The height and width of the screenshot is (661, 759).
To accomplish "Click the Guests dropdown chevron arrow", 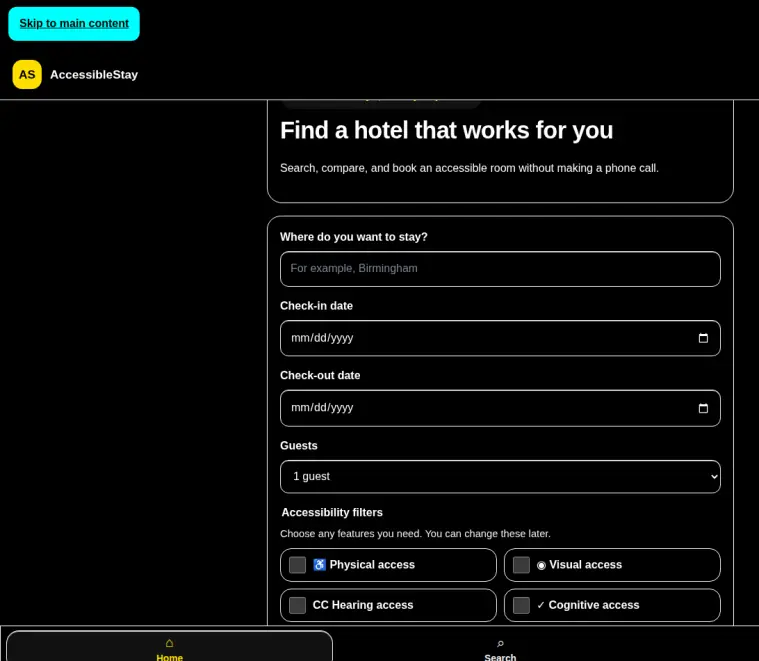I will point(714,477).
